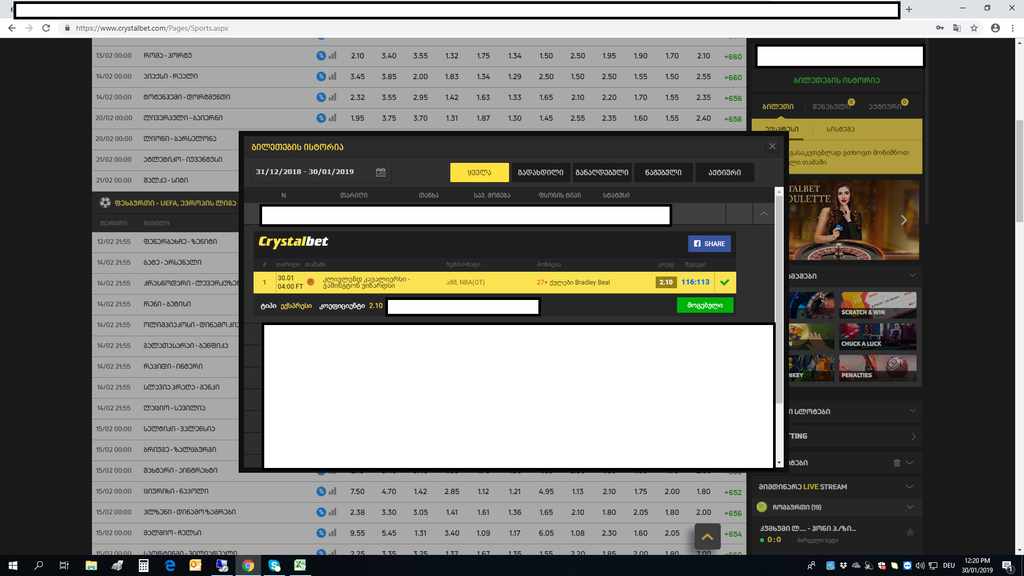
Task: Open Microsoft Edge from taskbar
Action: [x=169, y=566]
